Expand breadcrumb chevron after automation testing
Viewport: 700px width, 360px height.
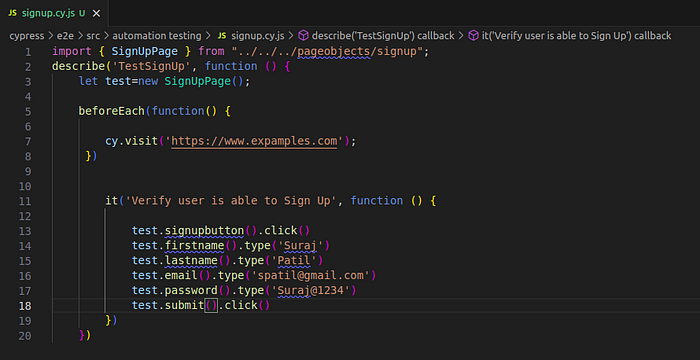point(208,36)
